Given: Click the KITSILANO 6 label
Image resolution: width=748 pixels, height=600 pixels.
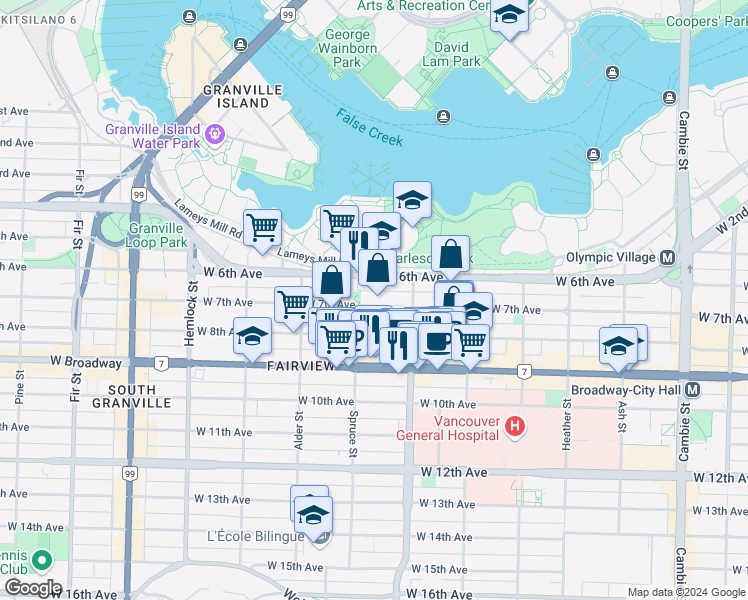Looking at the screenshot, I should point(39,20).
